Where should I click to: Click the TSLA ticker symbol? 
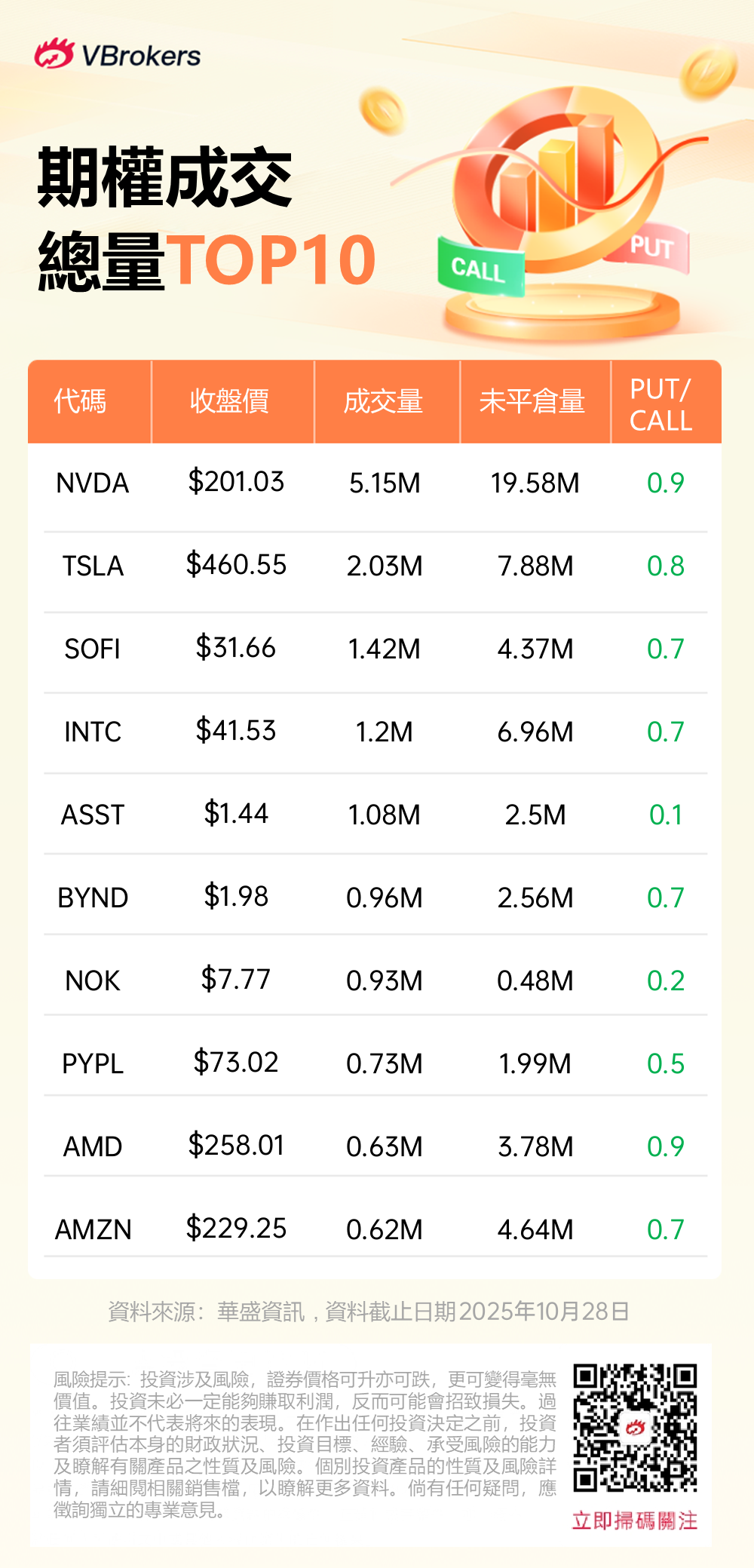[x=93, y=566]
